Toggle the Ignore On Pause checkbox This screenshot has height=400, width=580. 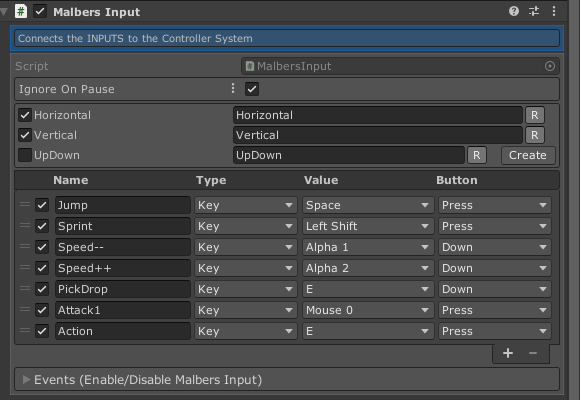pyautogui.click(x=252, y=89)
